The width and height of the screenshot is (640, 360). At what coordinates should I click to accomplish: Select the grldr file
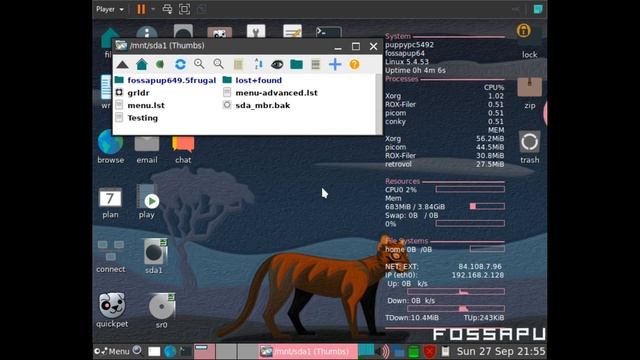pos(132,93)
